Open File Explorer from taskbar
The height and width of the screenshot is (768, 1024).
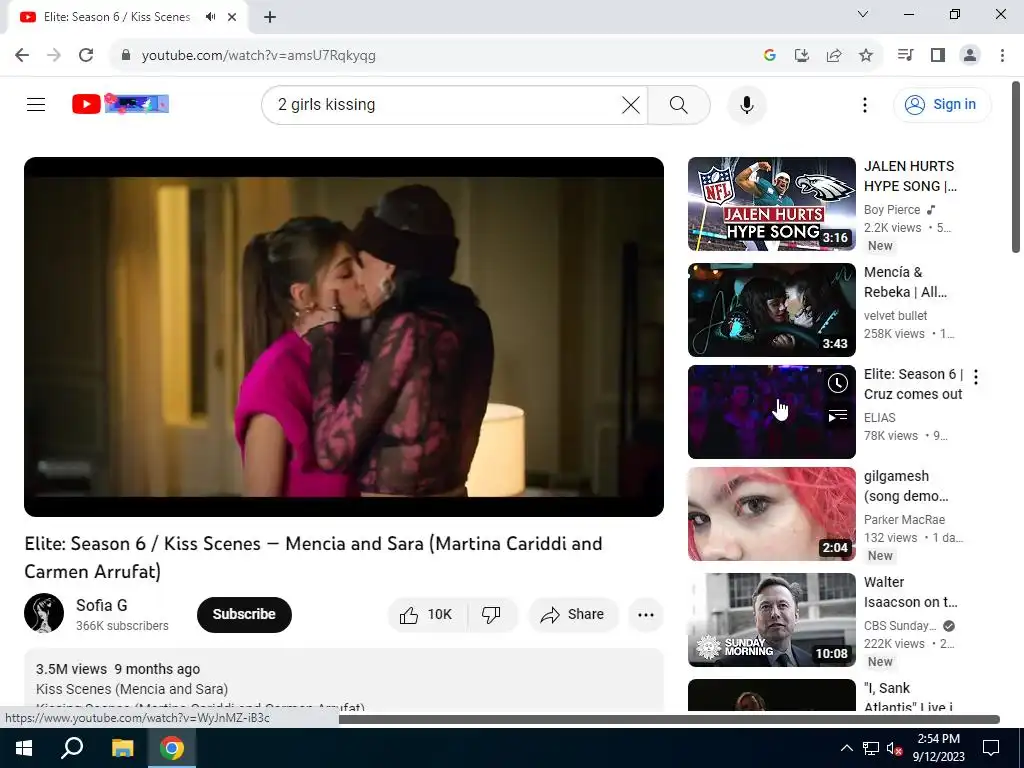(x=122, y=748)
